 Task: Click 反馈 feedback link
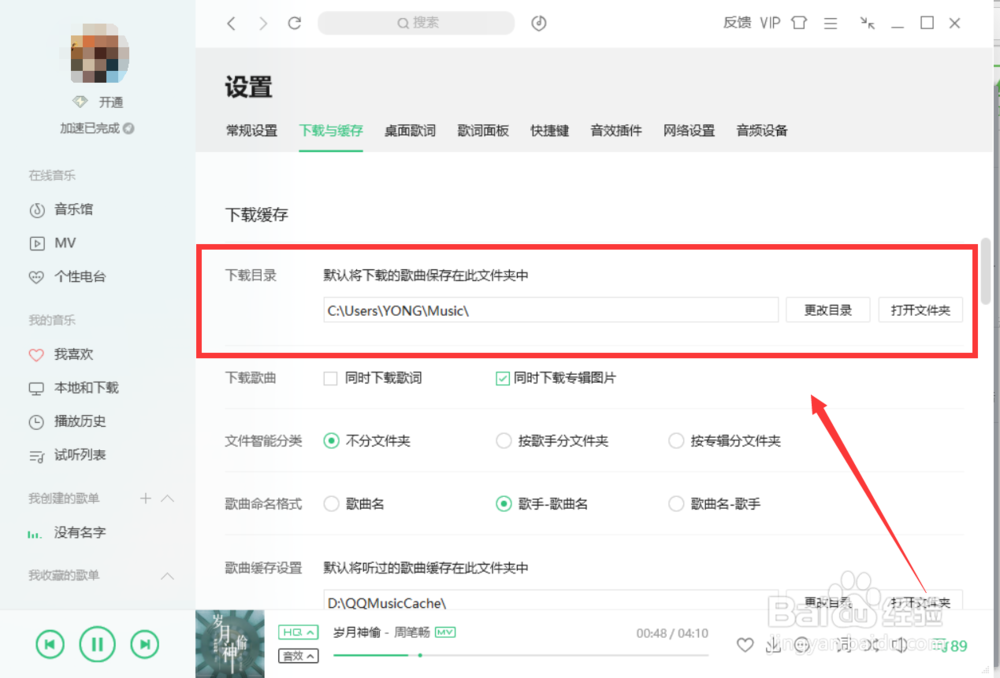coord(737,23)
